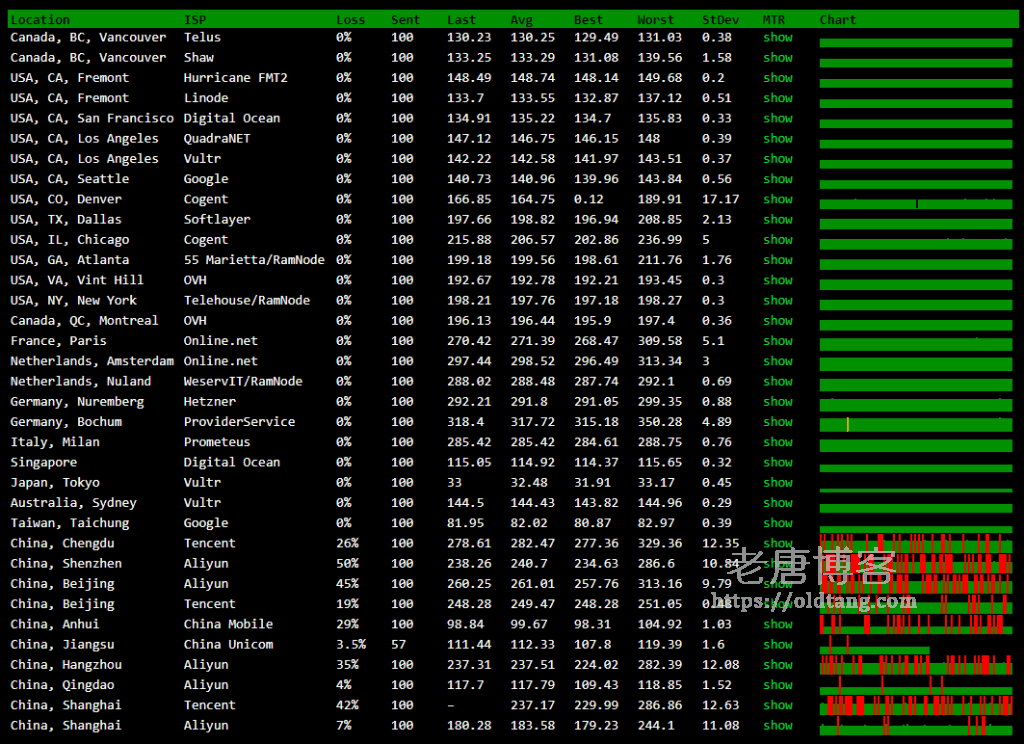This screenshot has width=1024, height=744.
Task: Open show link for Paris Online.net
Action: [778, 341]
